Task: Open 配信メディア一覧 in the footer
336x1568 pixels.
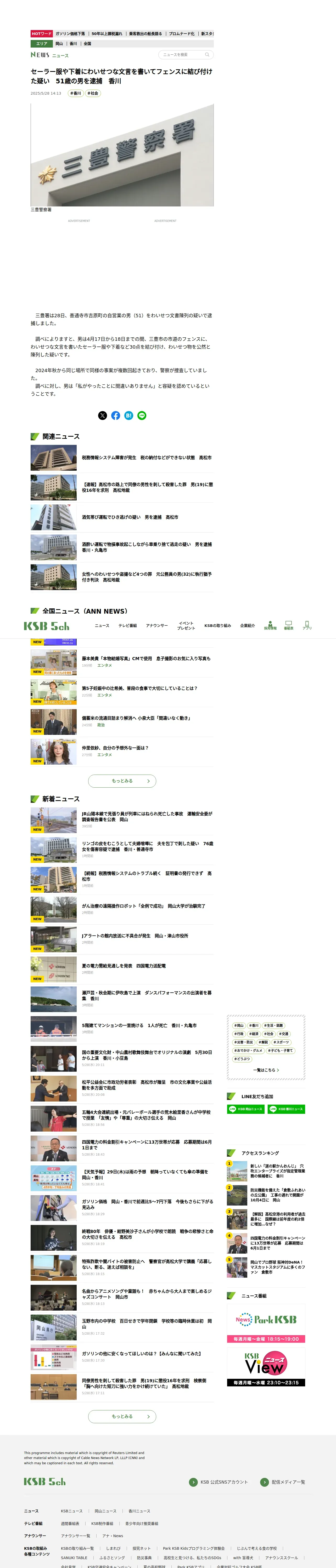Action: 283,1482
